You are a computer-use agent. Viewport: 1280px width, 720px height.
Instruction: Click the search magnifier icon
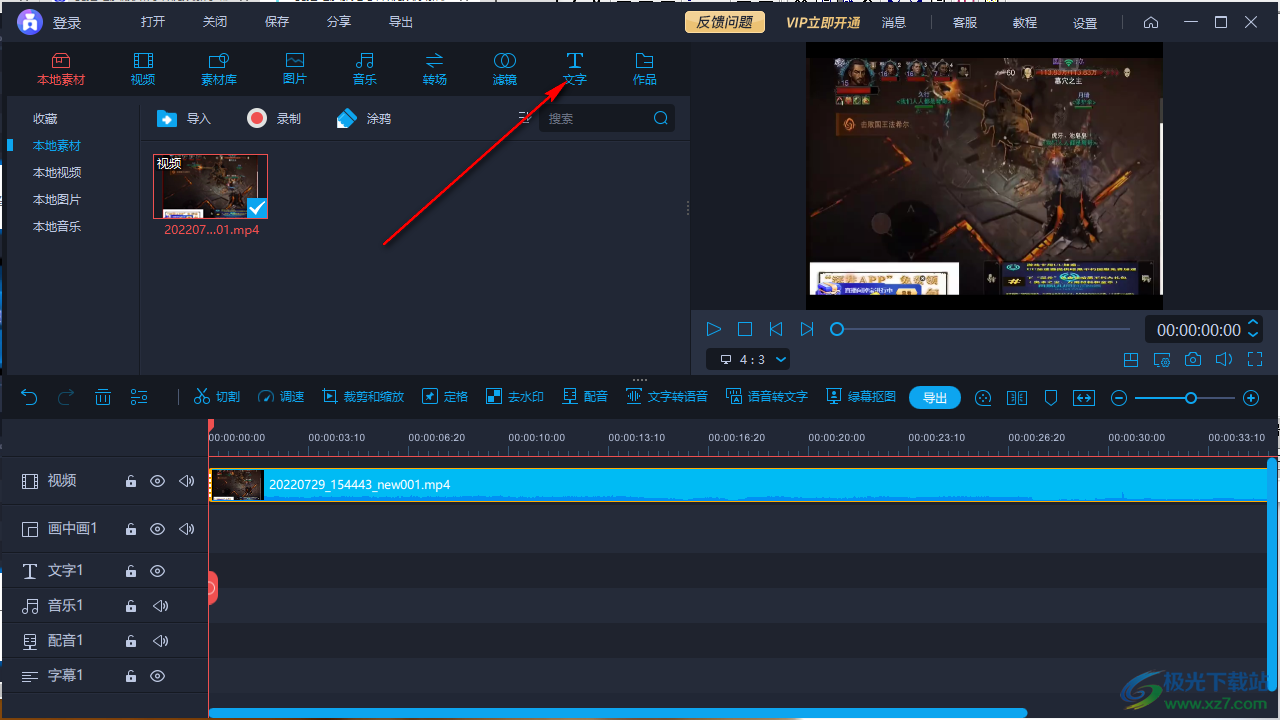(661, 118)
